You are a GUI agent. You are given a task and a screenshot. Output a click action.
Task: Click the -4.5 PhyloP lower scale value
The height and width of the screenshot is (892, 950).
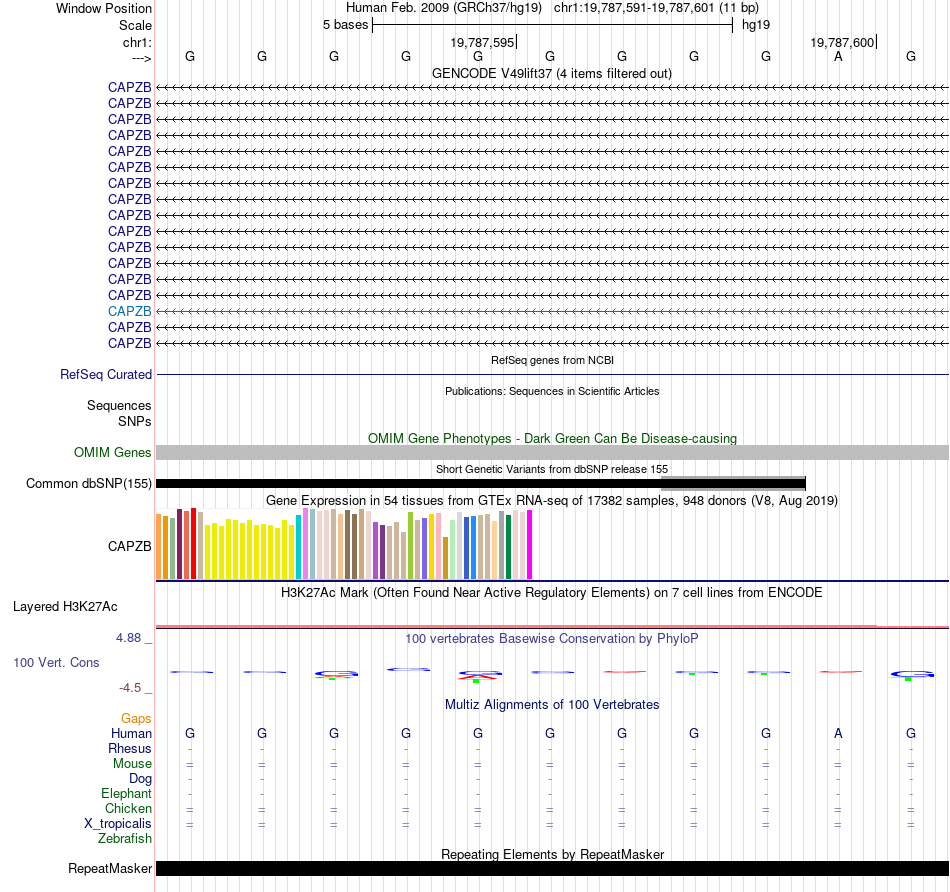pyautogui.click(x=130, y=688)
